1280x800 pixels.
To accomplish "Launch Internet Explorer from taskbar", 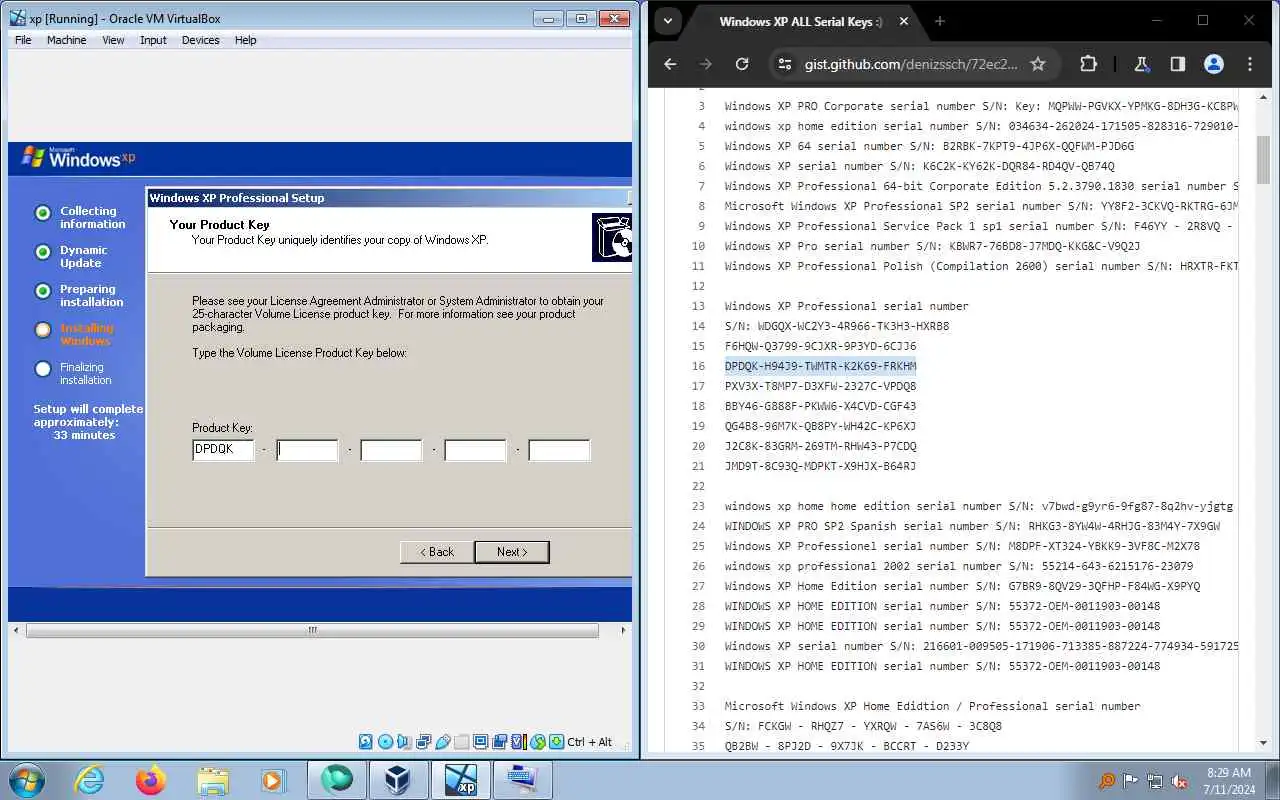I will click(90, 779).
